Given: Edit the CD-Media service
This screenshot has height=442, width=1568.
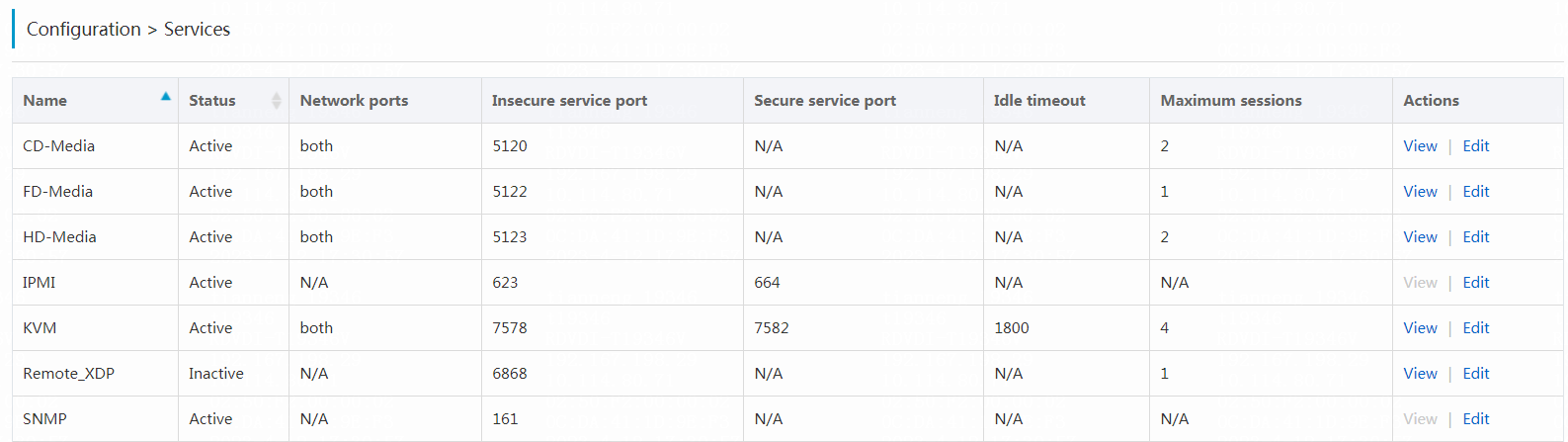Looking at the screenshot, I should (x=1476, y=145).
